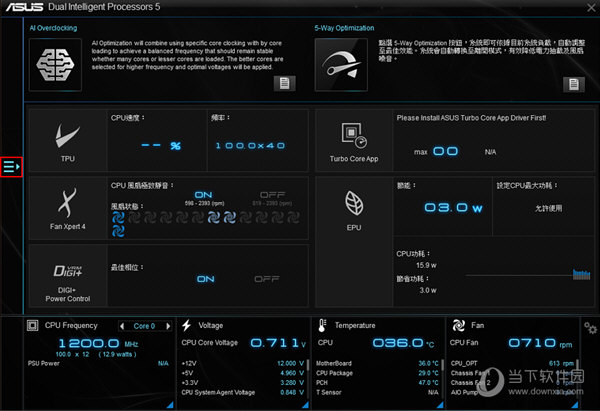Click the 0.711 V core voltage readout
This screenshot has height=411, width=600.
pos(278,343)
